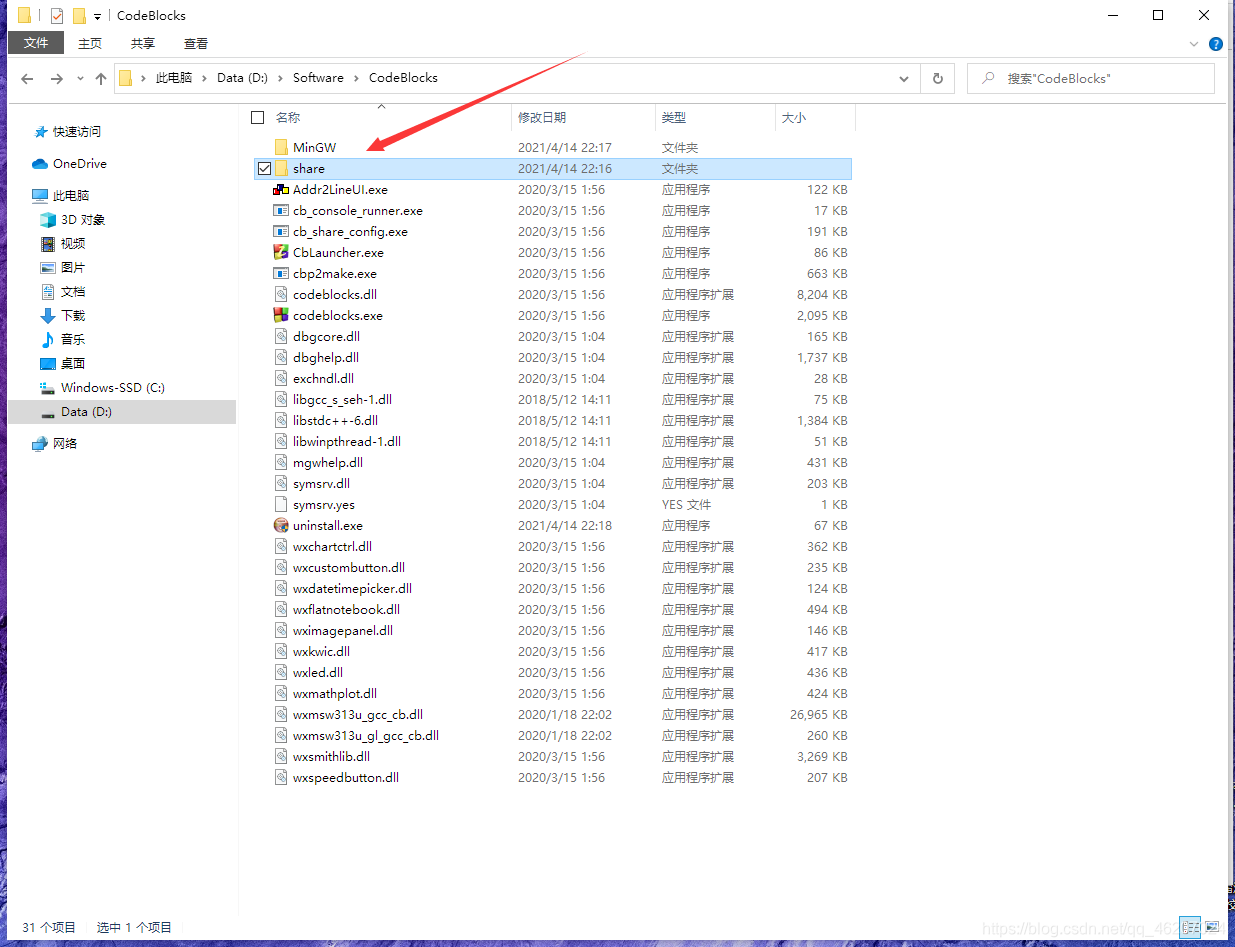Select libwinpthread-1.dll file name
The width and height of the screenshot is (1235, 947).
coord(347,442)
